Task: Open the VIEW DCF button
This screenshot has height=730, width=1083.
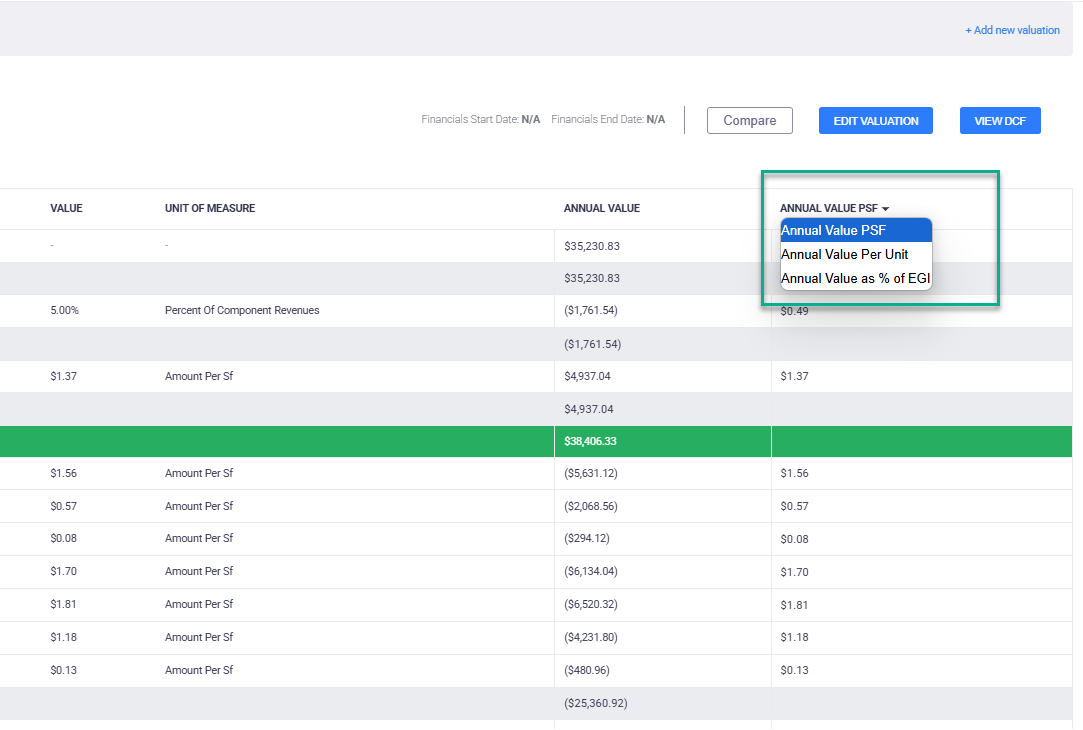Action: click(1000, 121)
